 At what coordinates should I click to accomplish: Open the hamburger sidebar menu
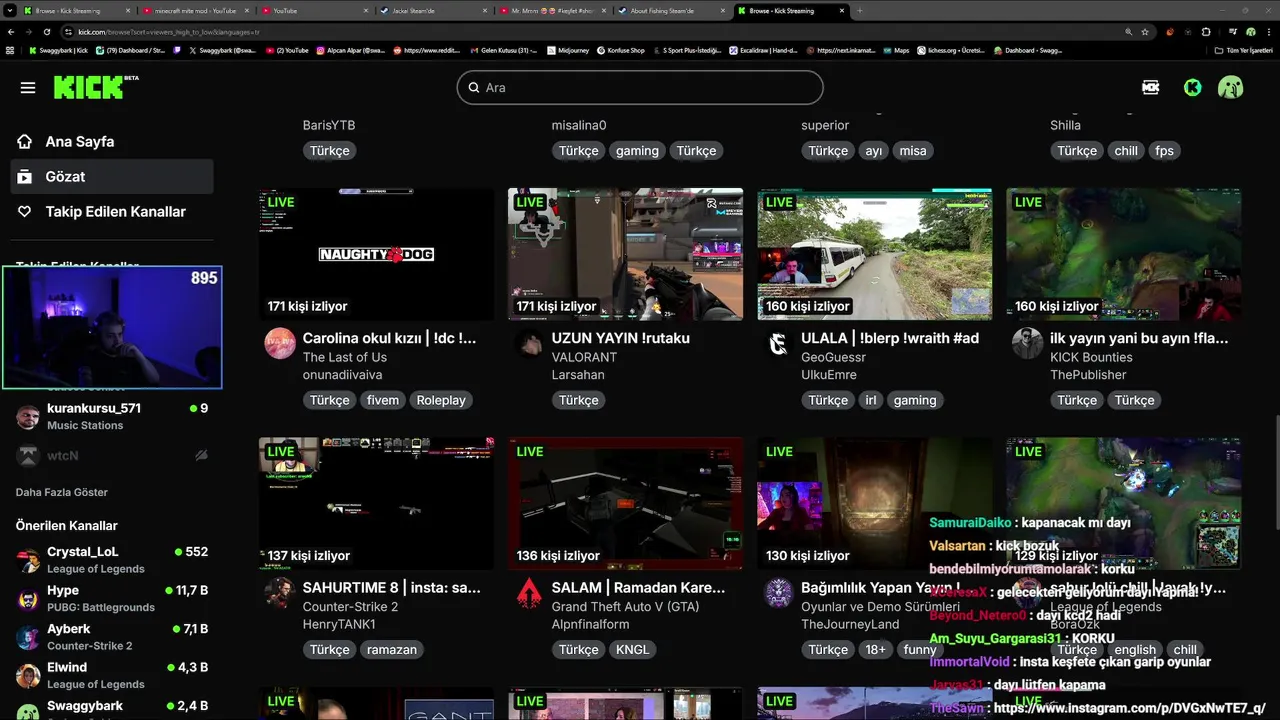28,88
